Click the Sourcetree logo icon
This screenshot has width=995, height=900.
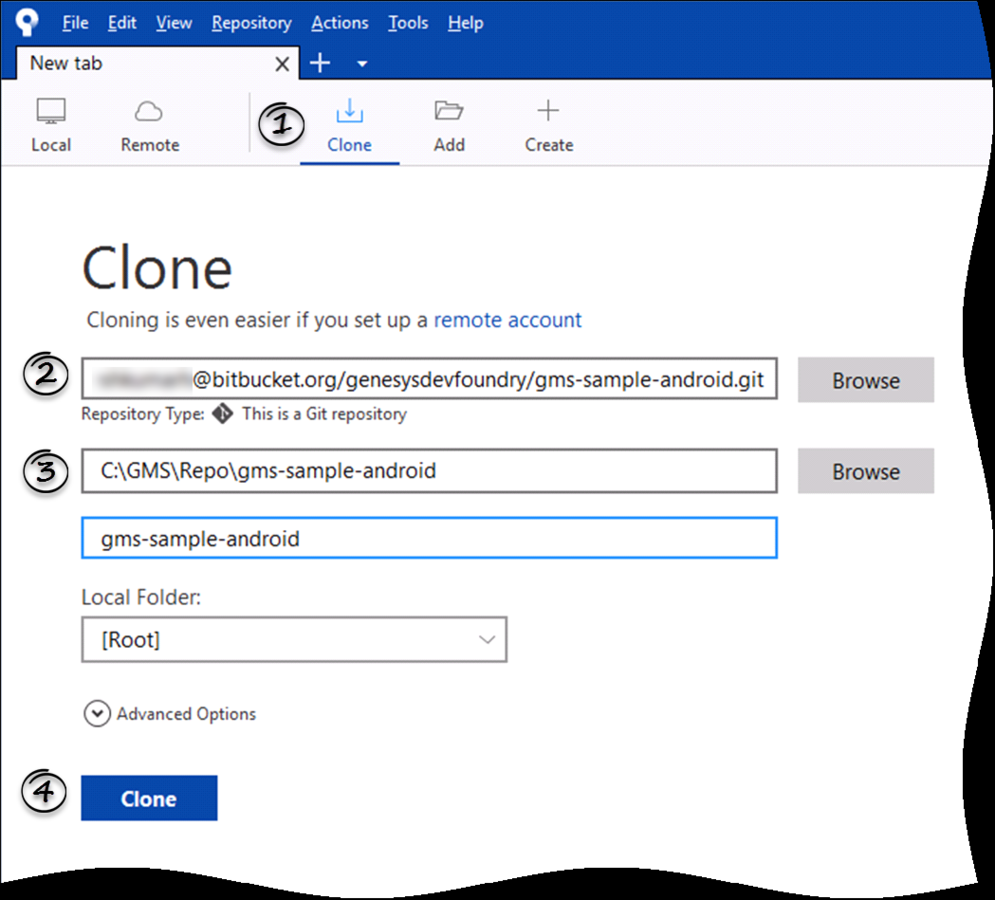coord(27,22)
